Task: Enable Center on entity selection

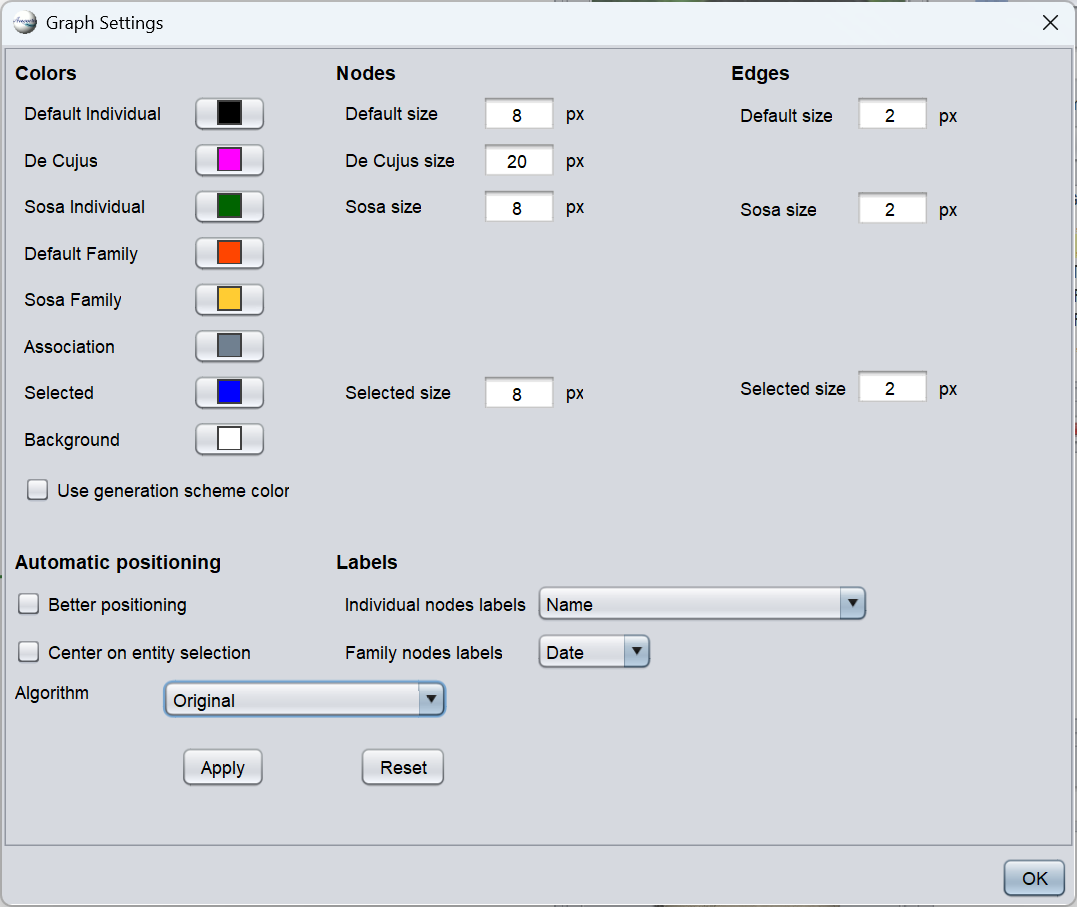Action: click(x=29, y=652)
